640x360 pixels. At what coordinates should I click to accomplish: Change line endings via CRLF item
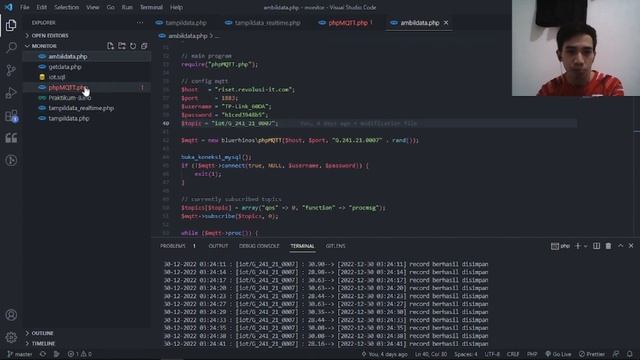coord(513,354)
